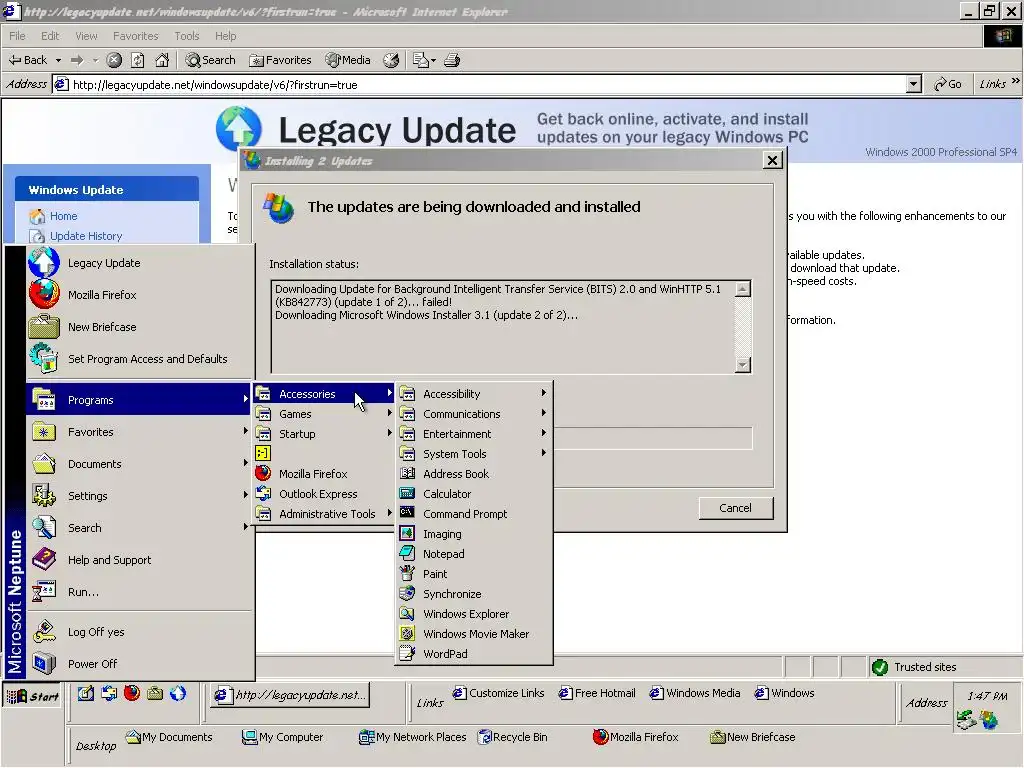
Task: Click the unnamed yellow program icon
Action: point(263,453)
